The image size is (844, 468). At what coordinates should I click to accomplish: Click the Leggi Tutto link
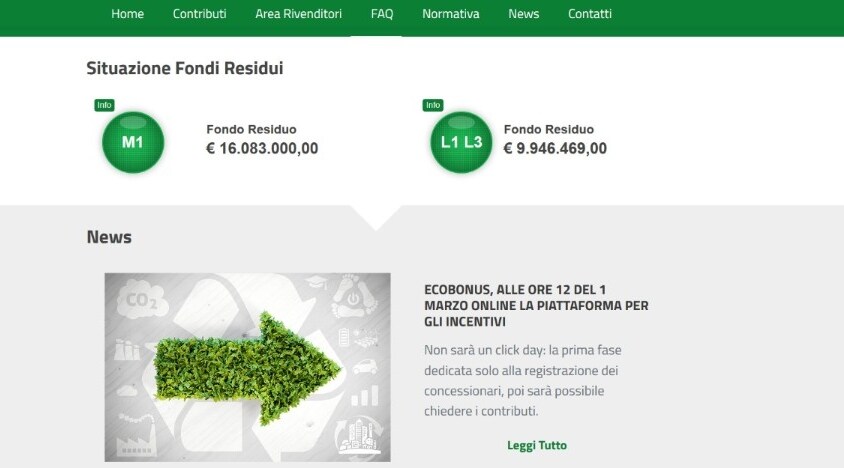click(536, 445)
